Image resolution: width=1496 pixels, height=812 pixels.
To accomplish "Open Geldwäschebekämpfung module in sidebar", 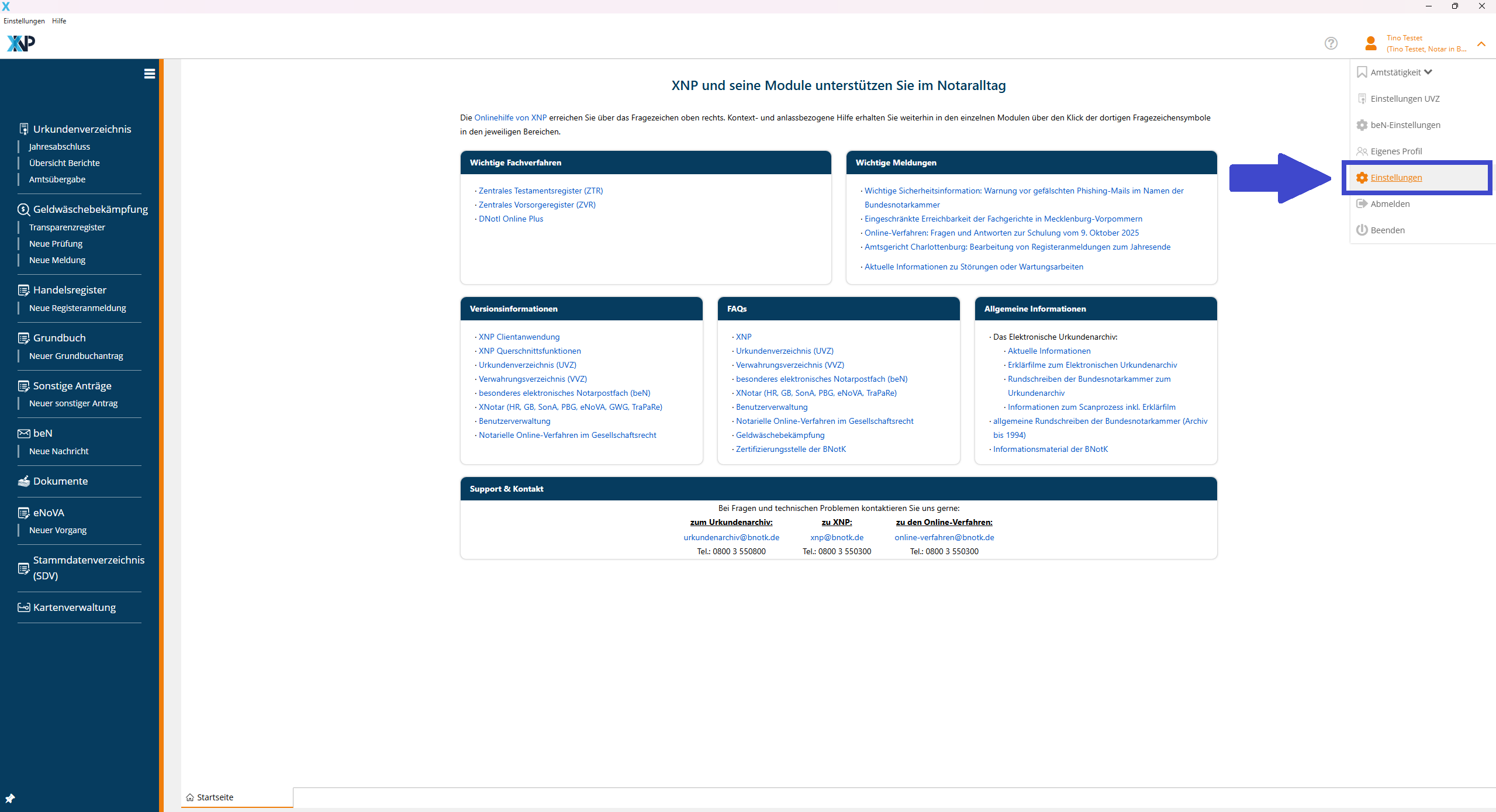I will coord(90,209).
